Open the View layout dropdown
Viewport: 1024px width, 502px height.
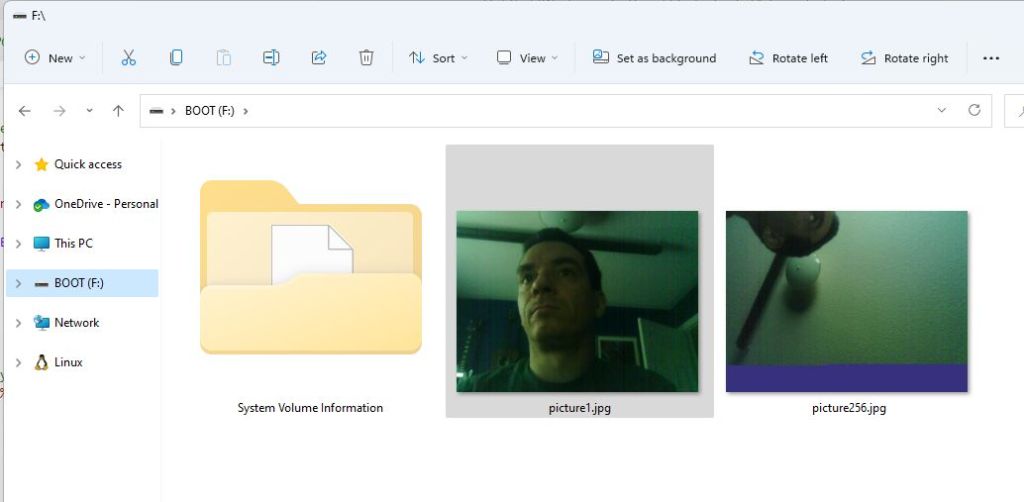[527, 58]
